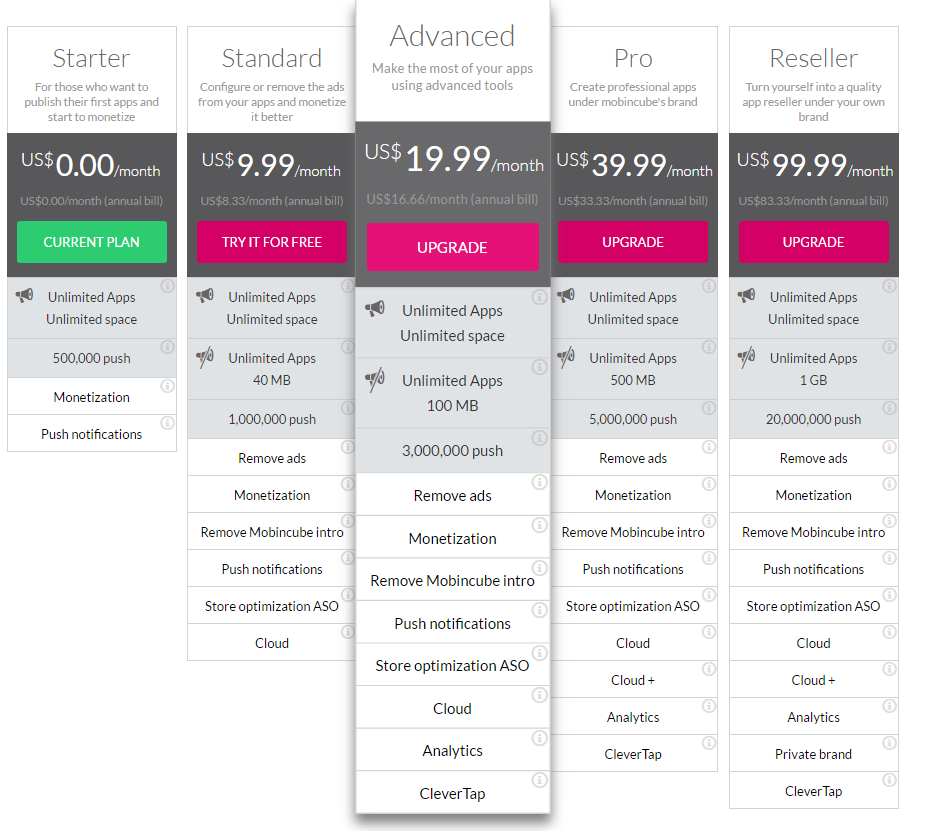Click info icon on Pro's Analytics row
This screenshot has width=929, height=831.
click(x=708, y=706)
